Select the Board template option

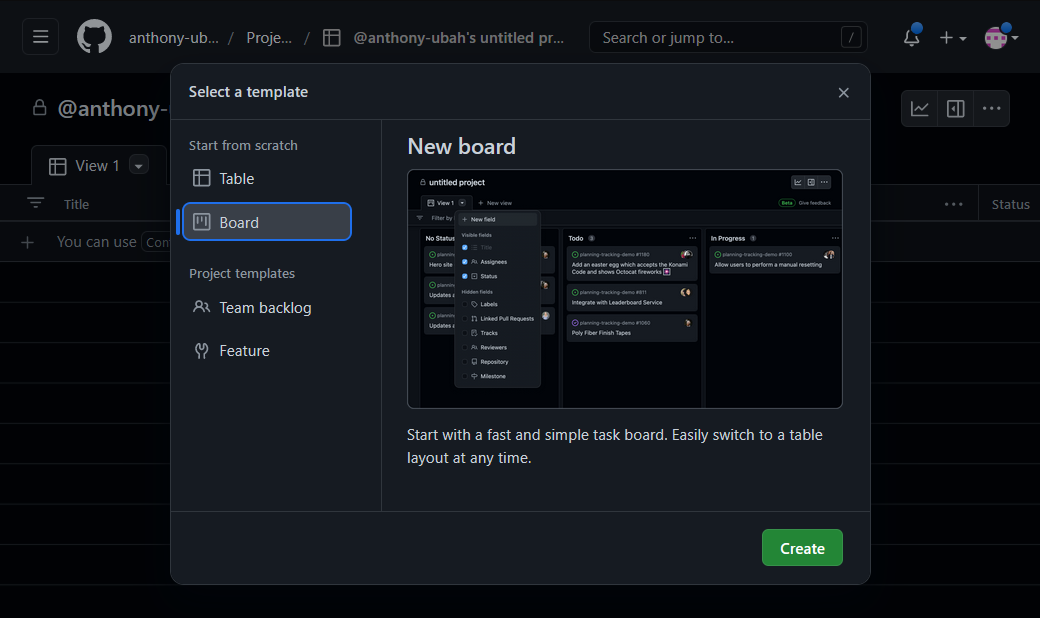click(267, 222)
